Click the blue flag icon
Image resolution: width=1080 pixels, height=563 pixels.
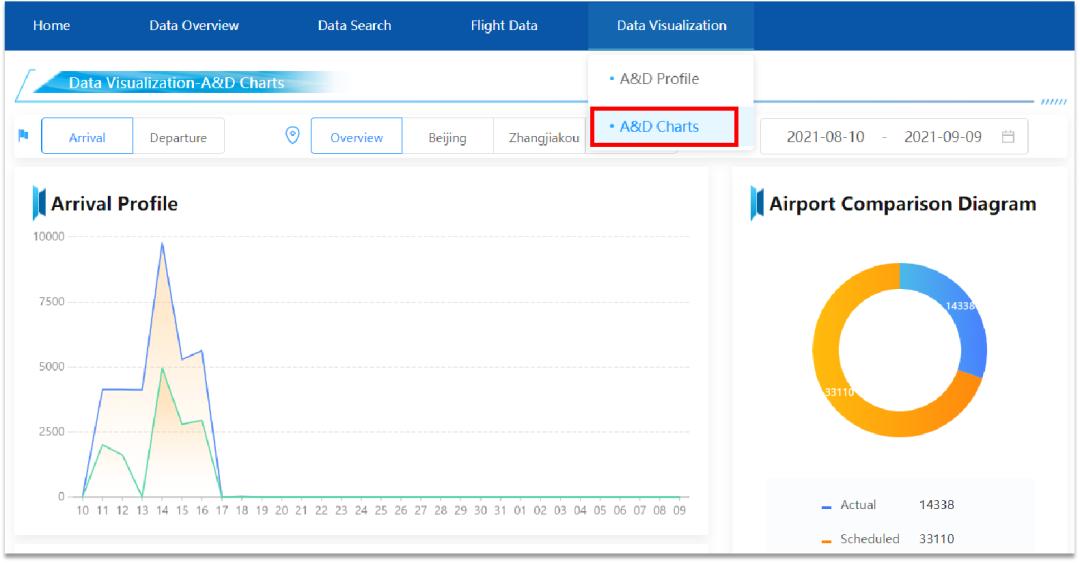23,135
